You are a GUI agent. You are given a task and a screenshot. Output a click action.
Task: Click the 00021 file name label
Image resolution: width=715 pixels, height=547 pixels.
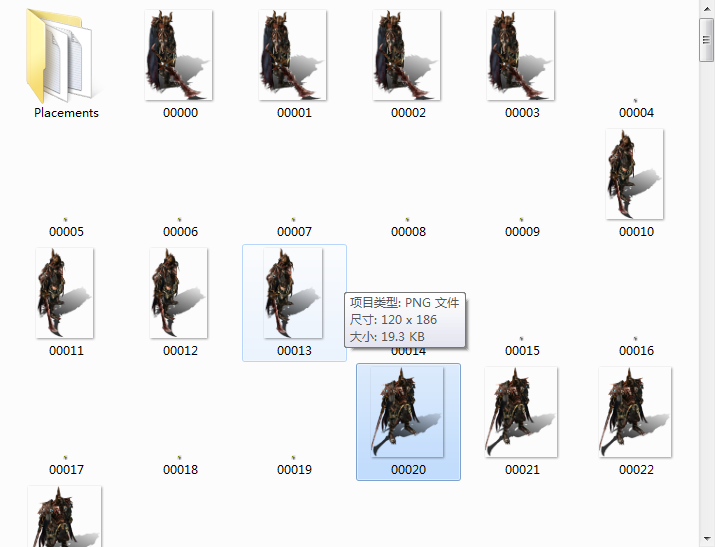point(522,470)
